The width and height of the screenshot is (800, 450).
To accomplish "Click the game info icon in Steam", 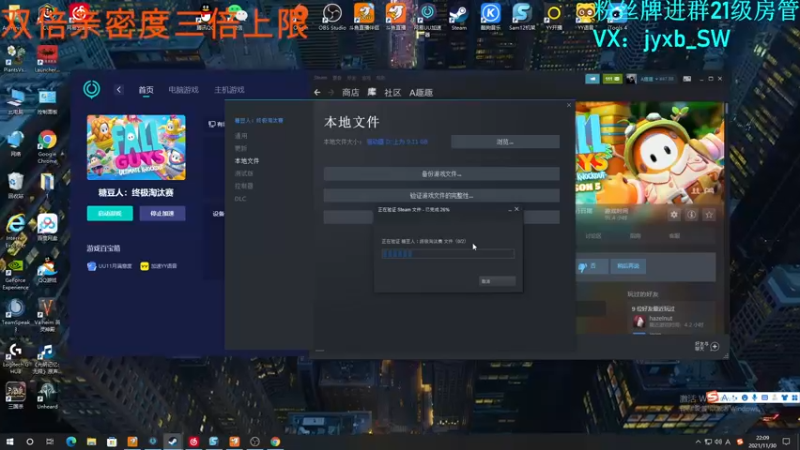I will pyautogui.click(x=691, y=215).
